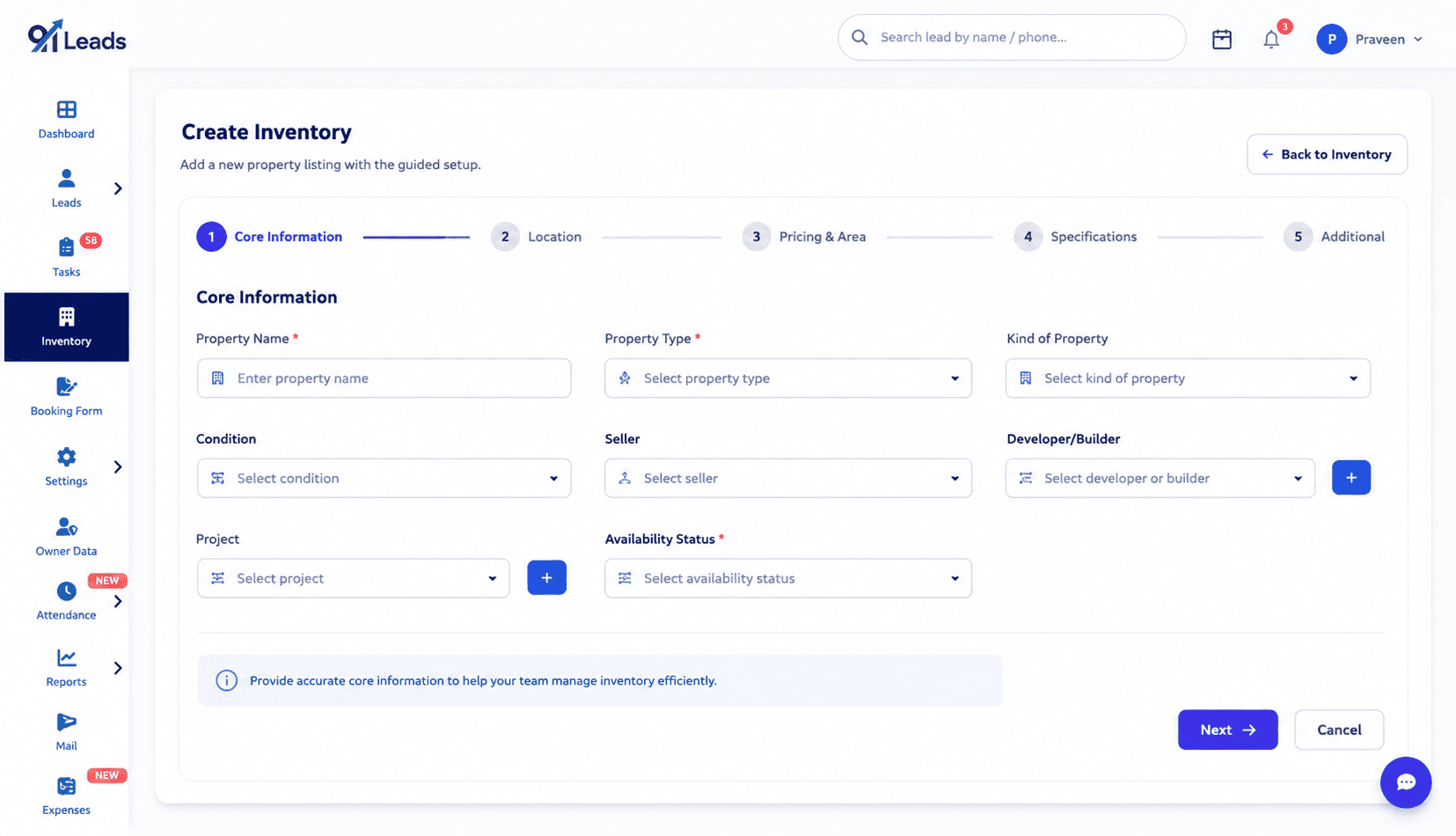
Task: Open the Availability Status dropdown
Action: (x=788, y=578)
